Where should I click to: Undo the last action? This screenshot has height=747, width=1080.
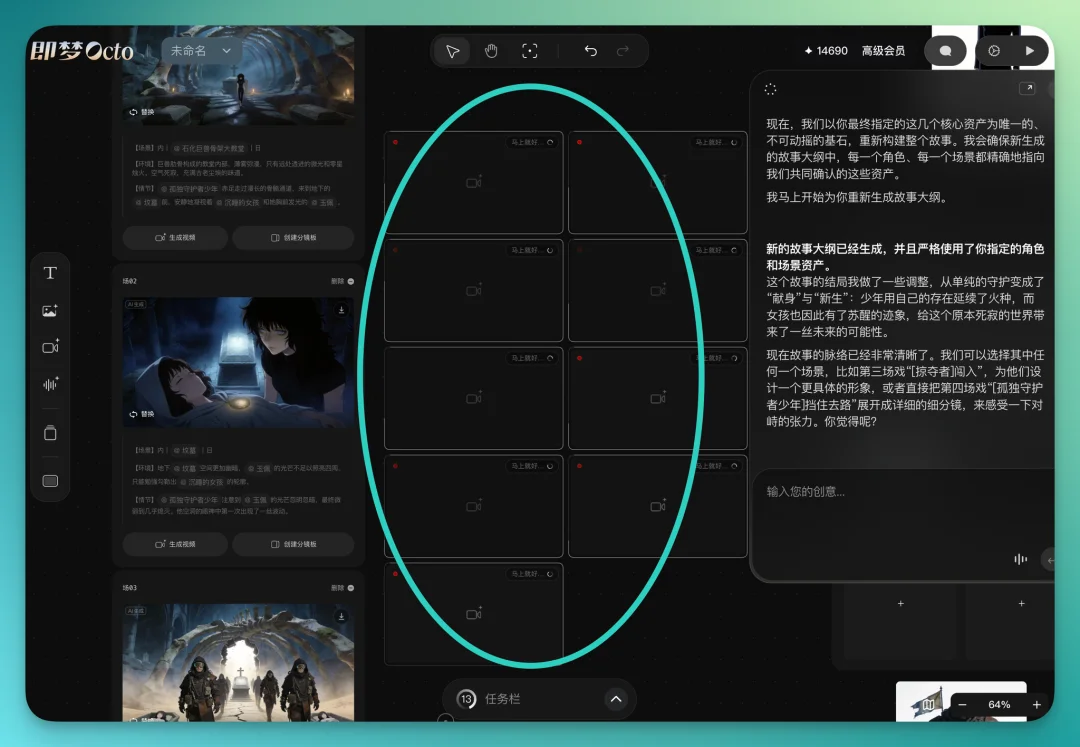(x=590, y=50)
